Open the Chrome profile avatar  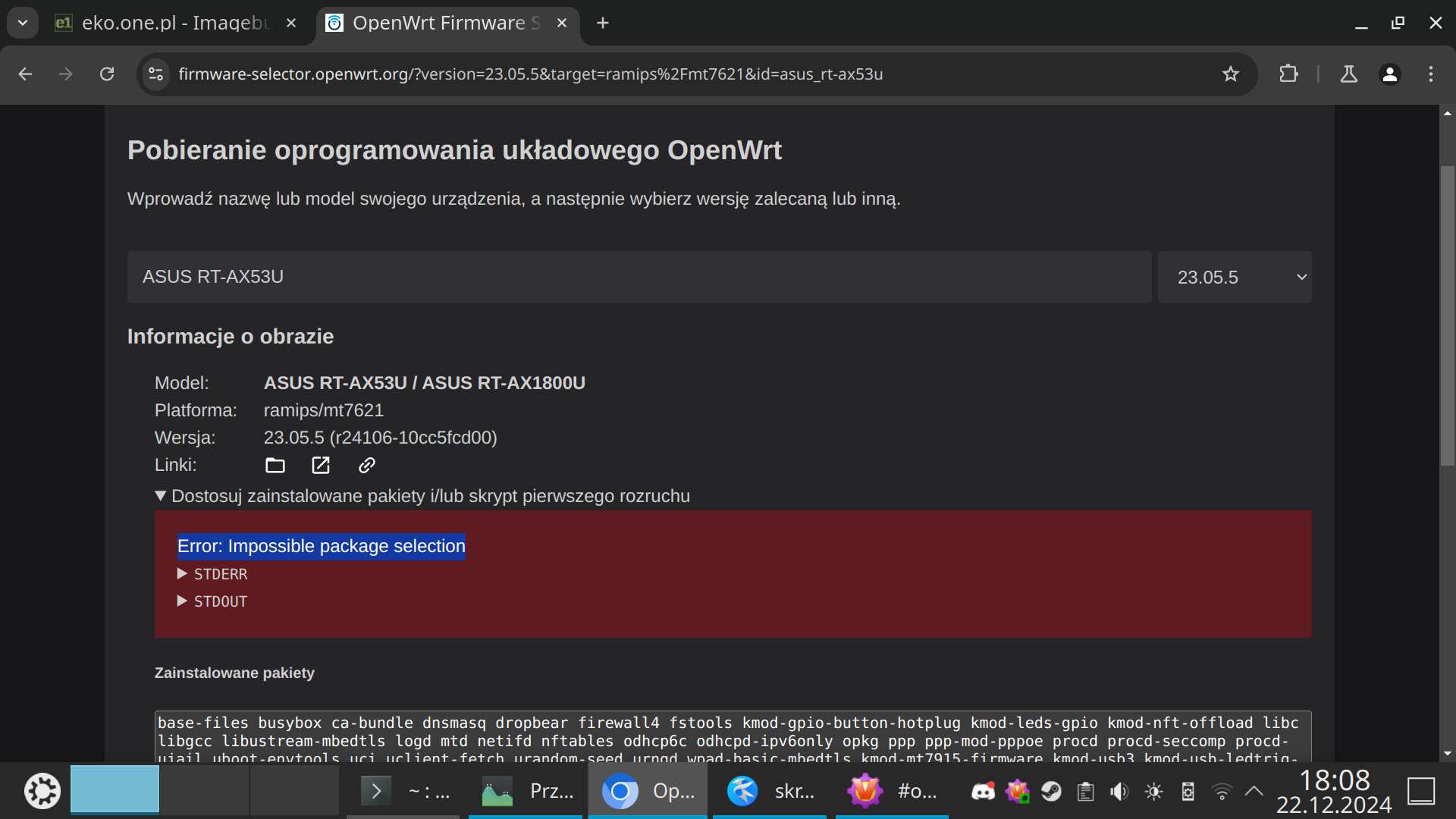point(1390,74)
